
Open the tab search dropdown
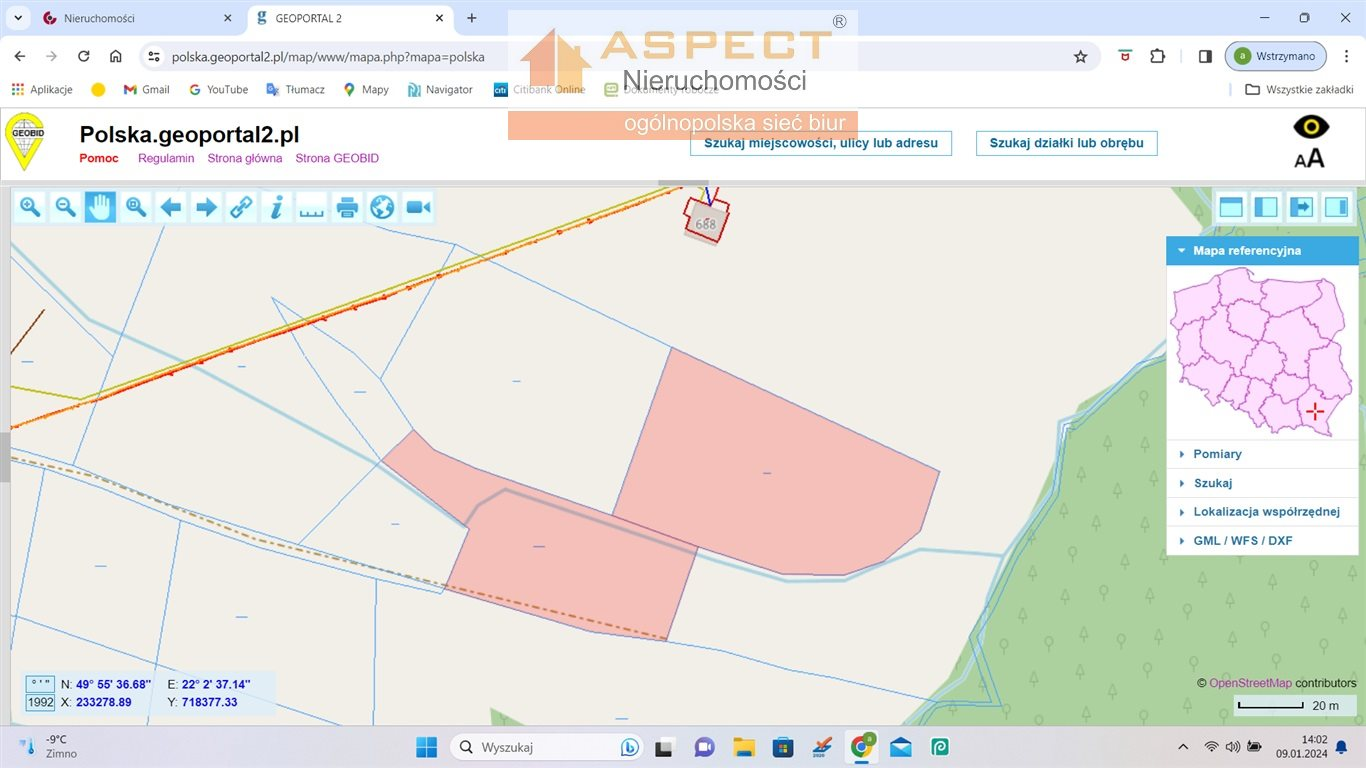tap(18, 18)
